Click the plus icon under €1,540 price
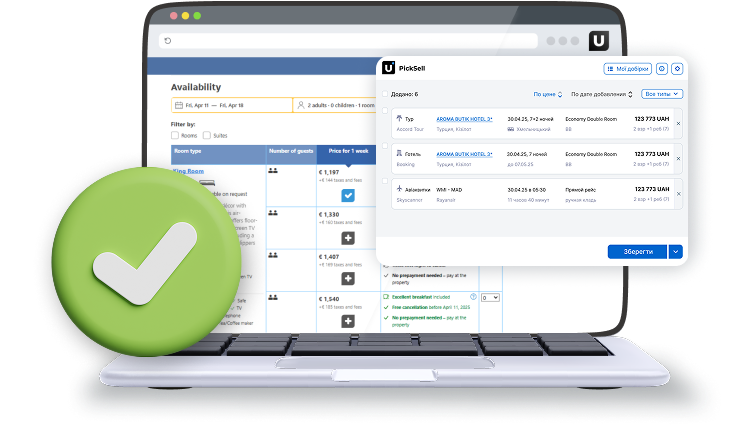 348,321
